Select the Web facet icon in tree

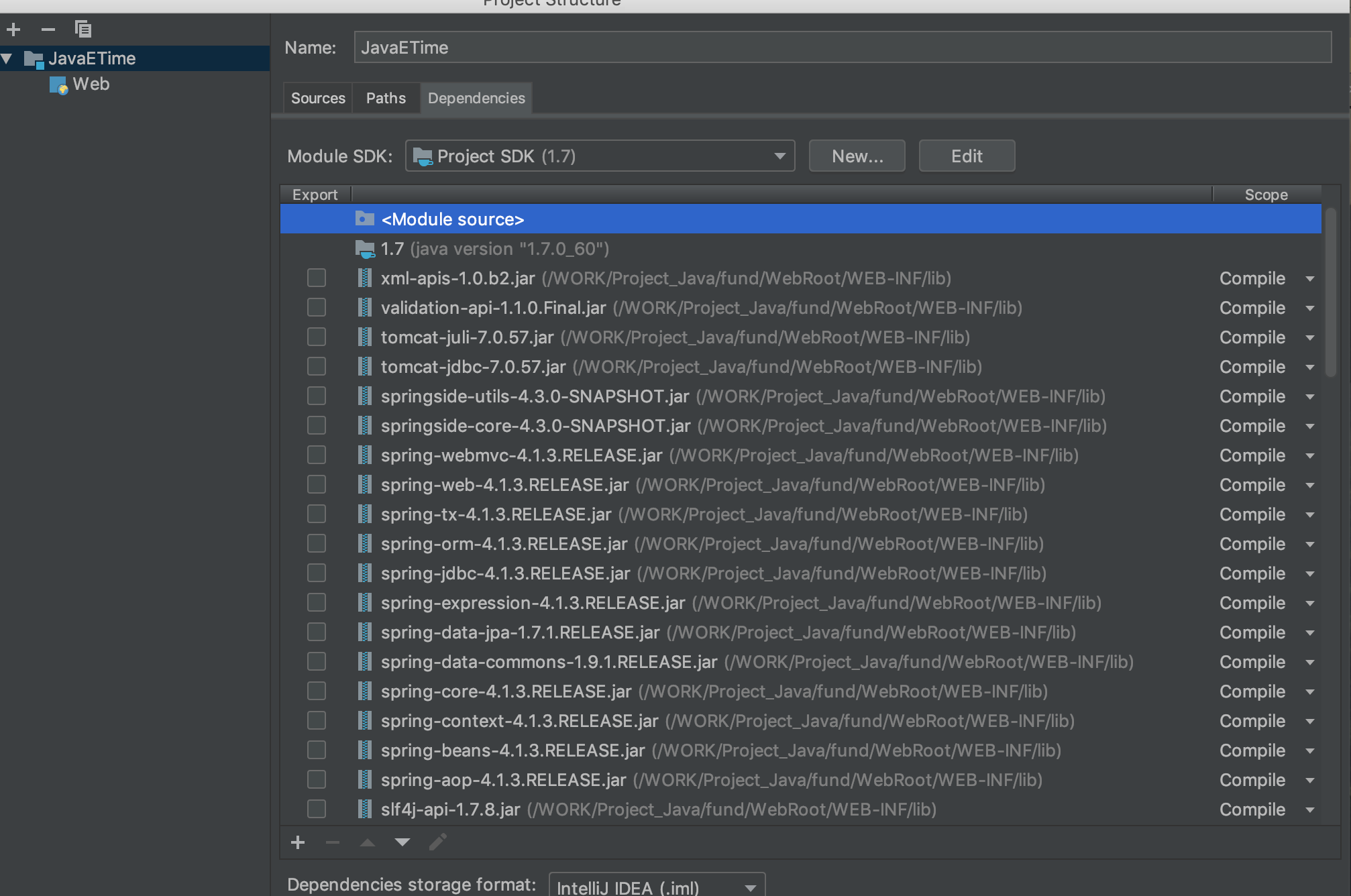click(x=59, y=85)
